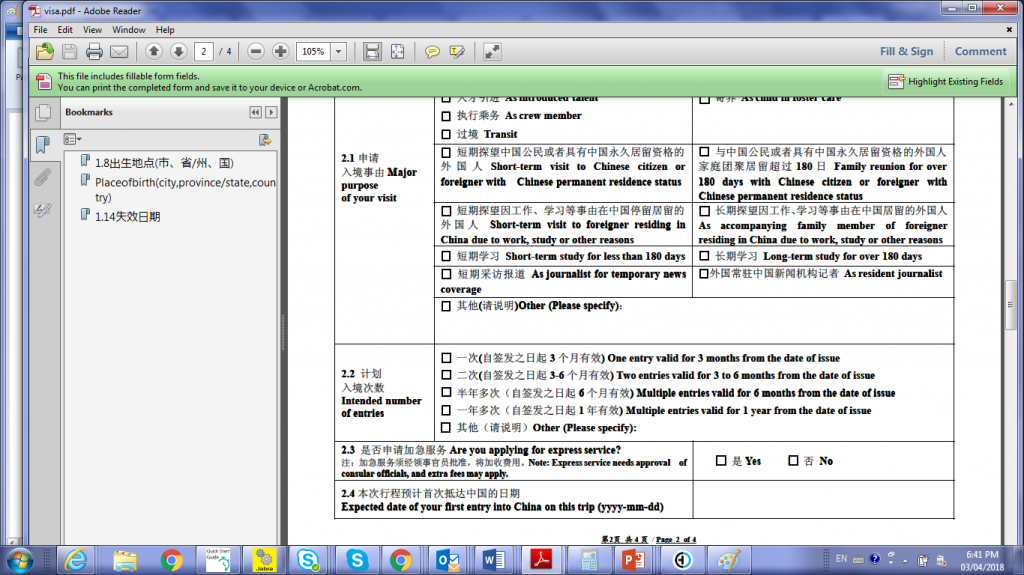Switch to read mode using the expand arrows icon
Image resolution: width=1024 pixels, height=575 pixels.
coord(492,51)
